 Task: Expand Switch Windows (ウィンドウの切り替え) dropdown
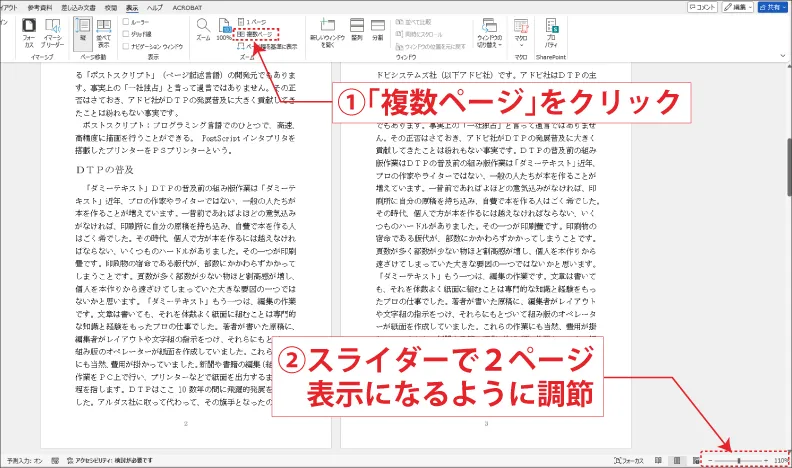point(489,33)
